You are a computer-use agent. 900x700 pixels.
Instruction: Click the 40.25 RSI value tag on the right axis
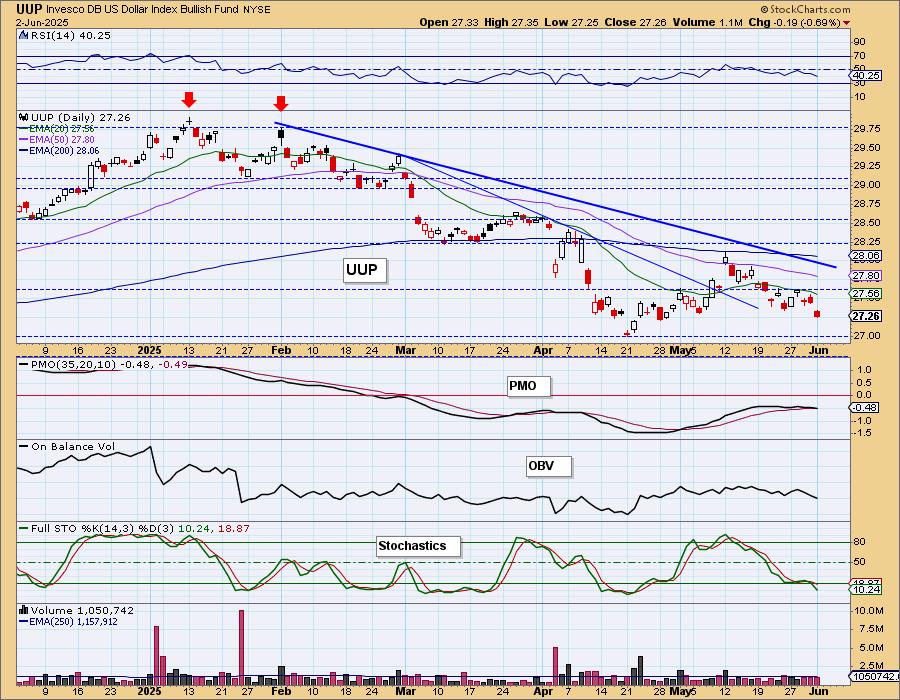(x=866, y=75)
